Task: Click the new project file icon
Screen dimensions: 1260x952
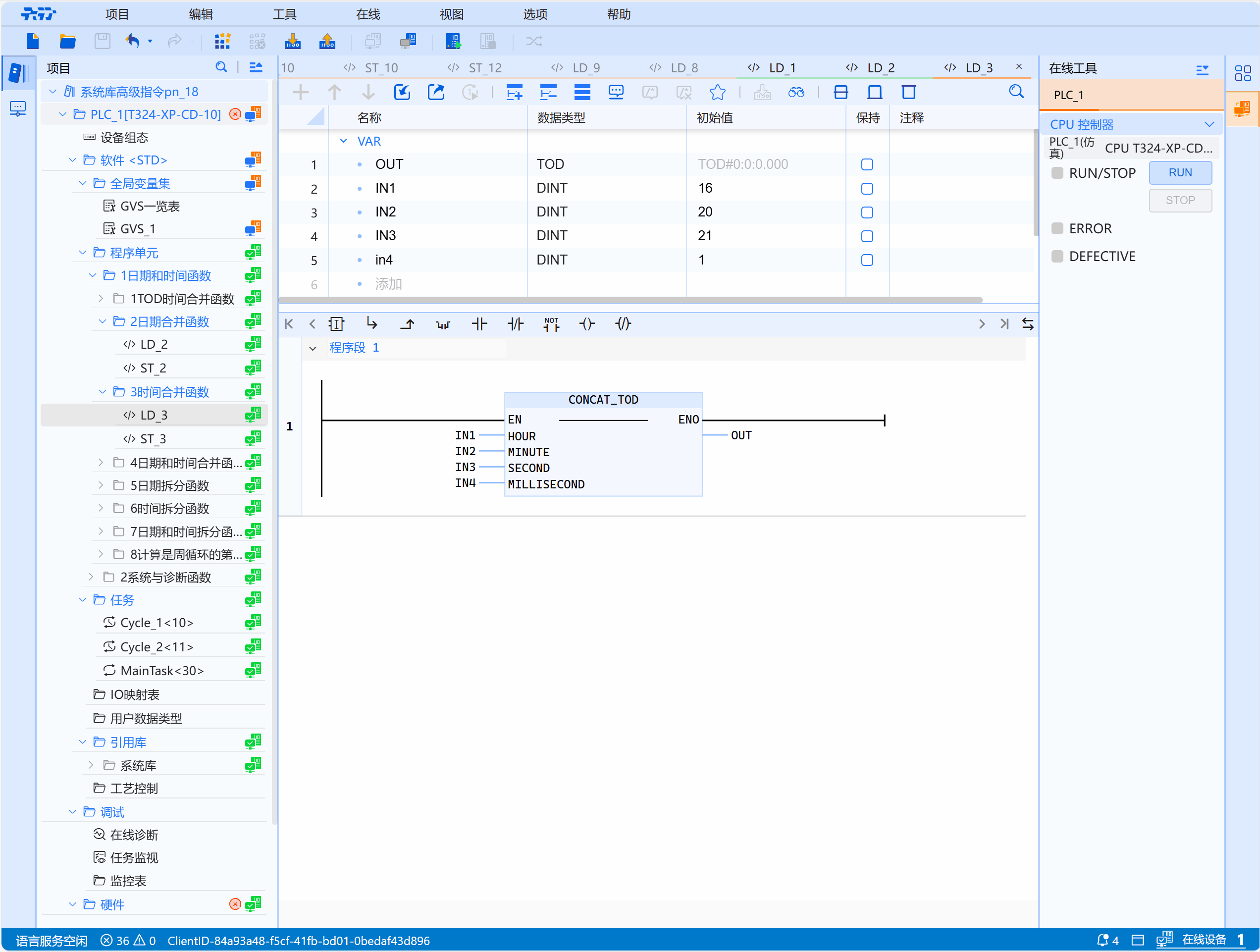Action: (33, 41)
